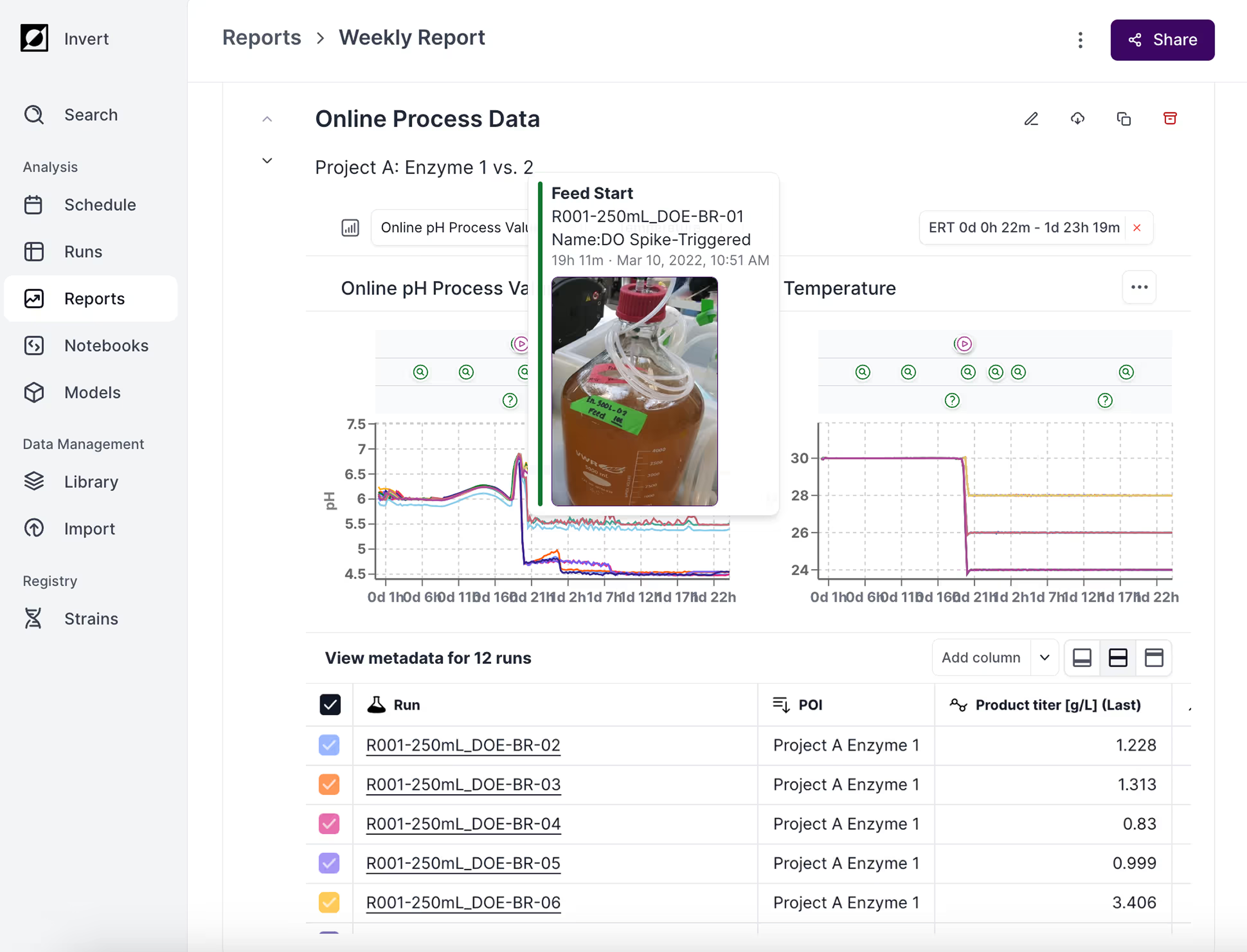The image size is (1247, 952).
Task: Expand the Add column dropdown arrow
Action: tap(1044, 658)
